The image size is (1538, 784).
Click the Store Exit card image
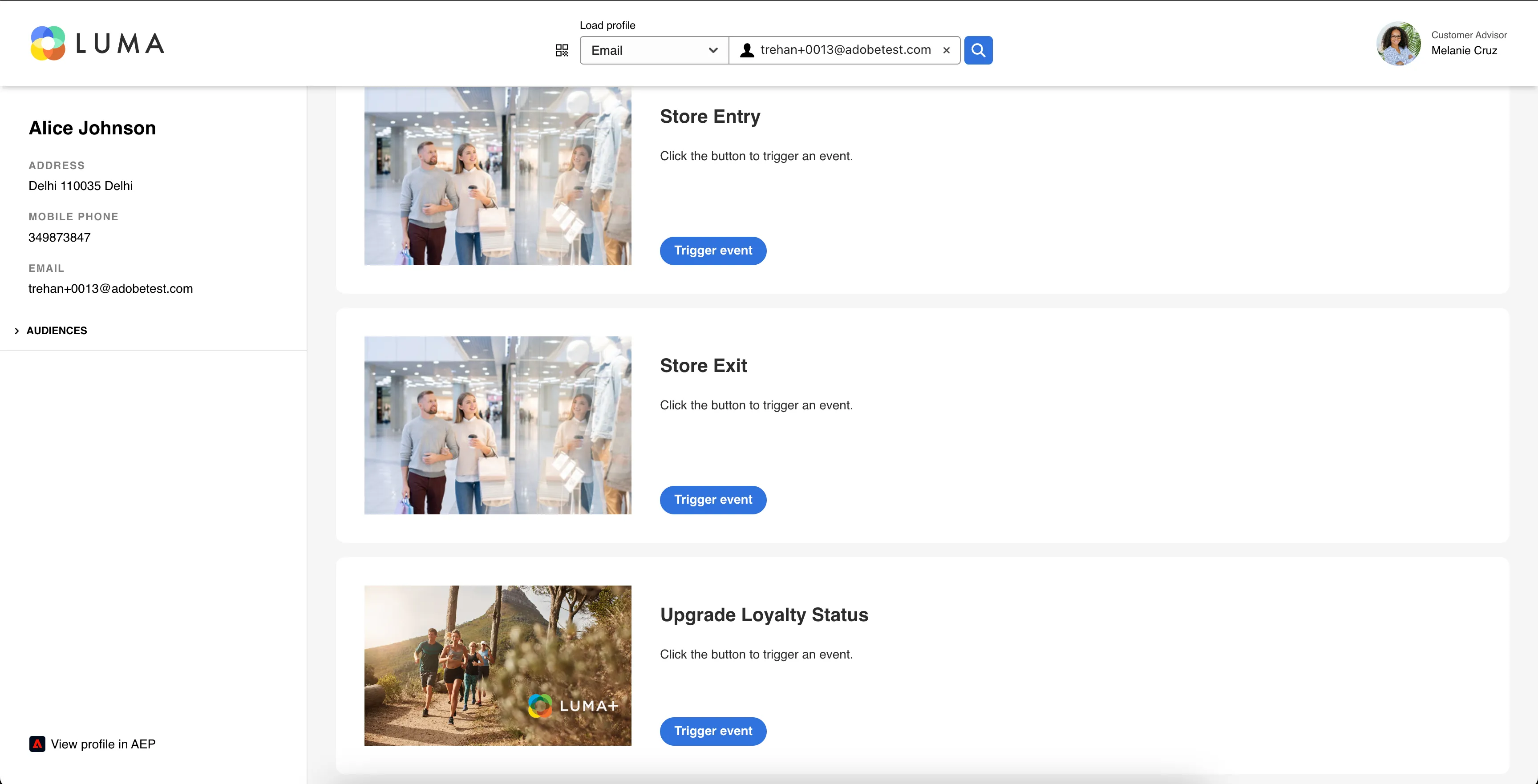point(498,425)
